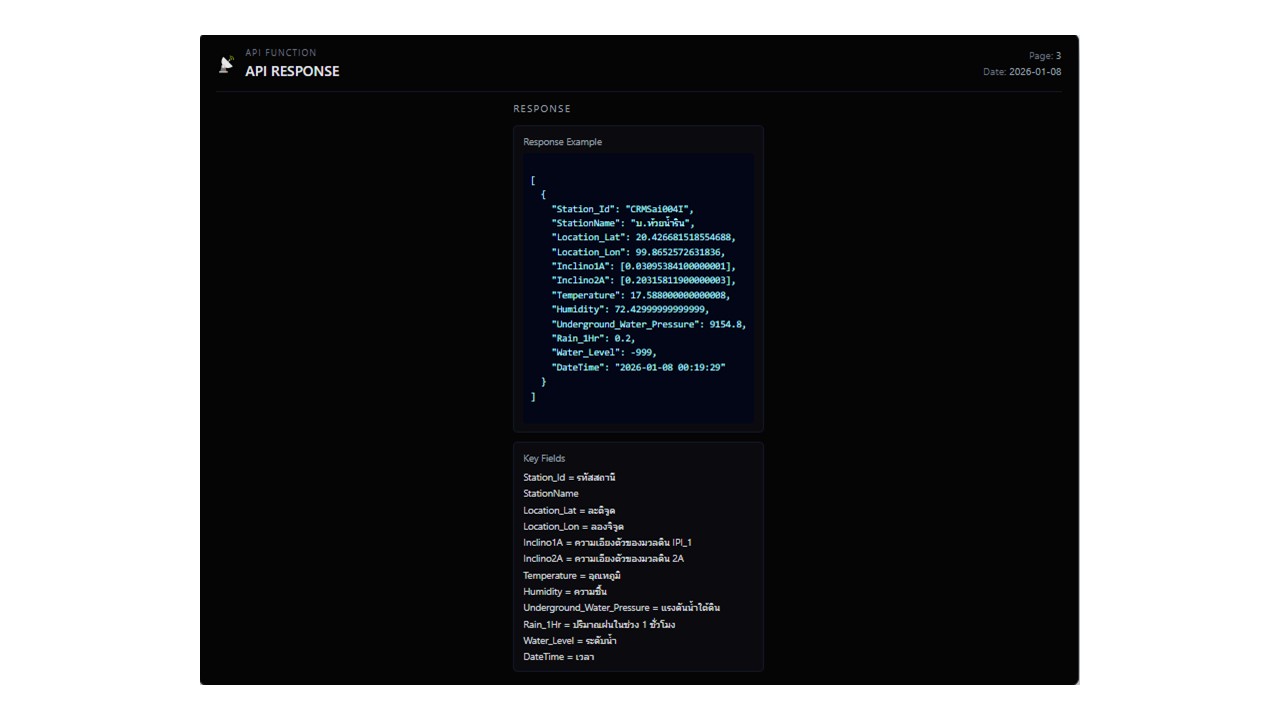Click the Response Example card title
The image size is (1280, 720).
coord(562,142)
